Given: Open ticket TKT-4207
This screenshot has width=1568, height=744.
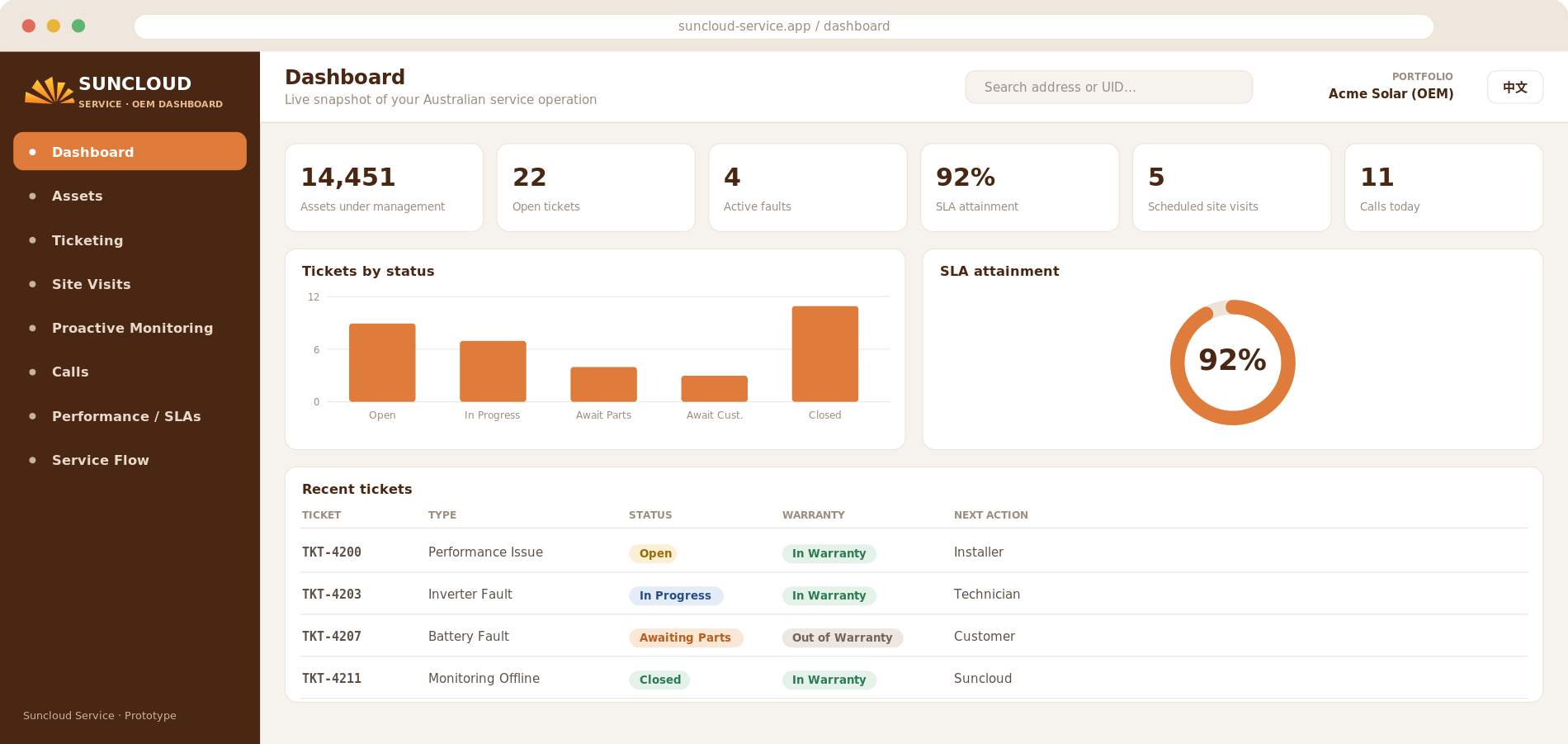Looking at the screenshot, I should [332, 636].
